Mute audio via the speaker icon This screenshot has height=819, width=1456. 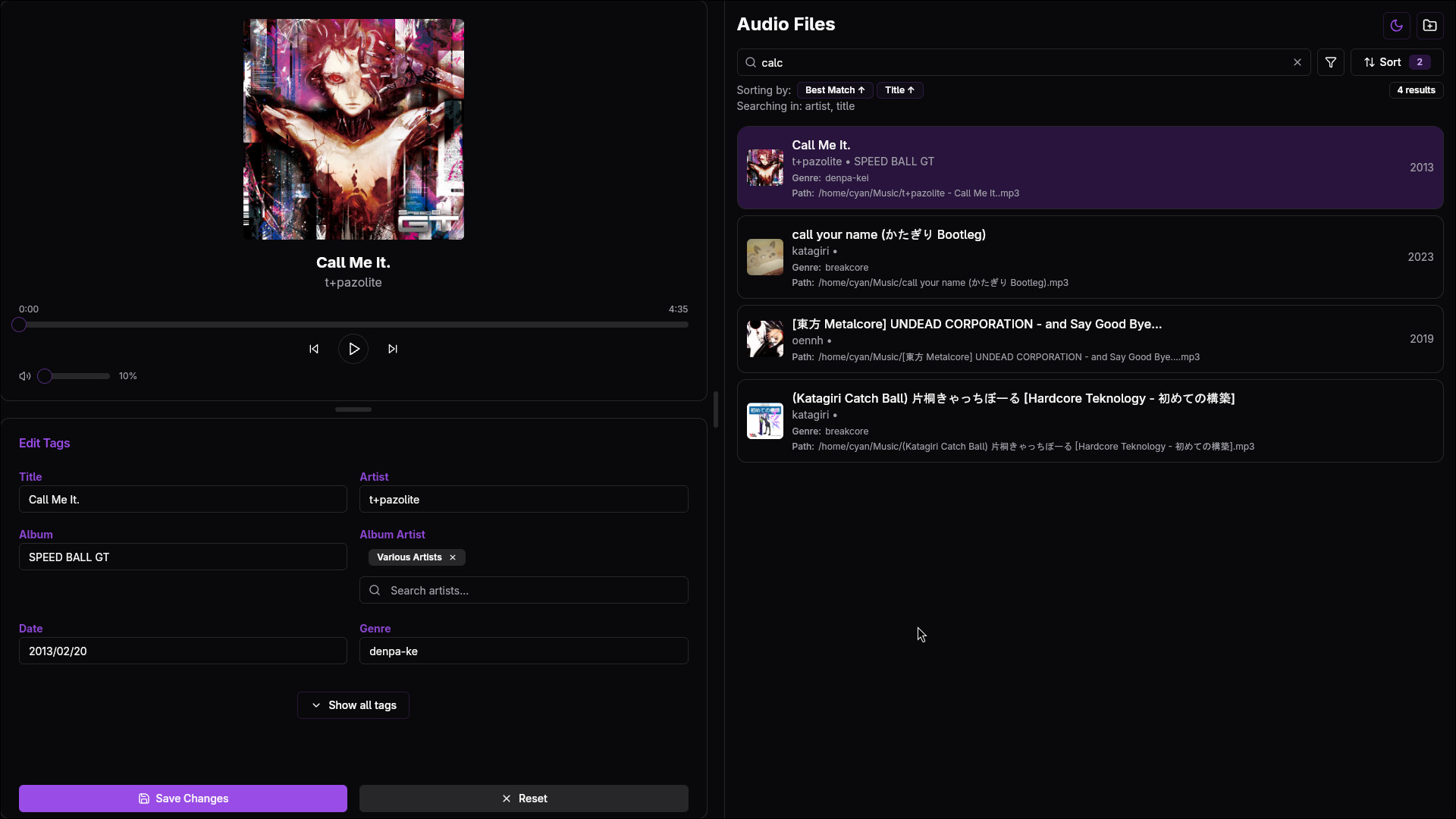tap(25, 376)
